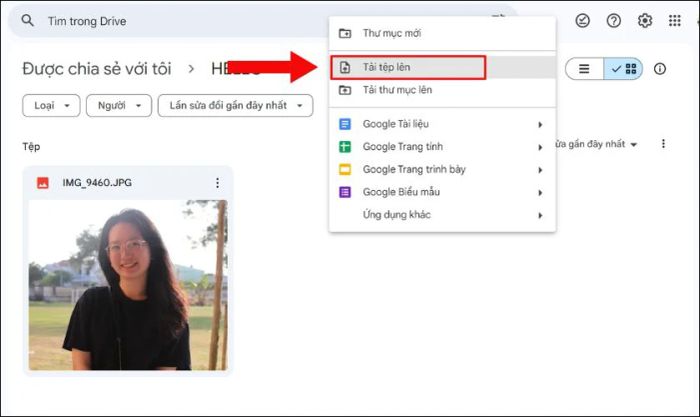The height and width of the screenshot is (417, 700).
Task: Click the folder upload icon in menu
Action: (345, 90)
